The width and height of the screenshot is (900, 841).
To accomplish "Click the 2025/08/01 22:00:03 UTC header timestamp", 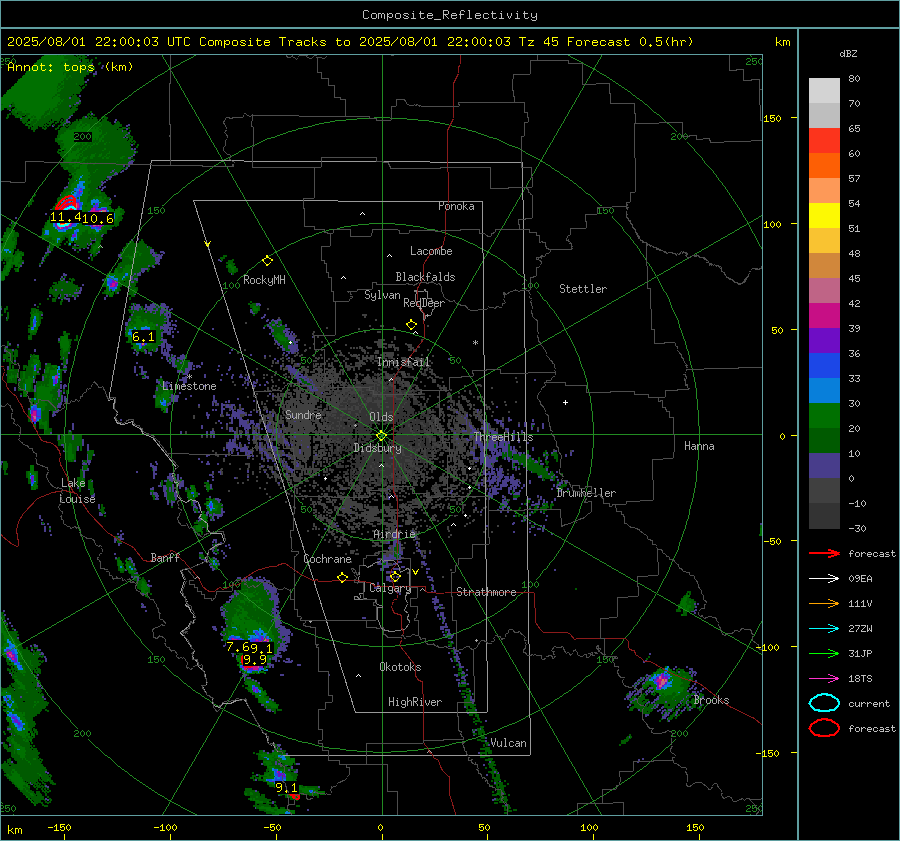I will tap(99, 42).
